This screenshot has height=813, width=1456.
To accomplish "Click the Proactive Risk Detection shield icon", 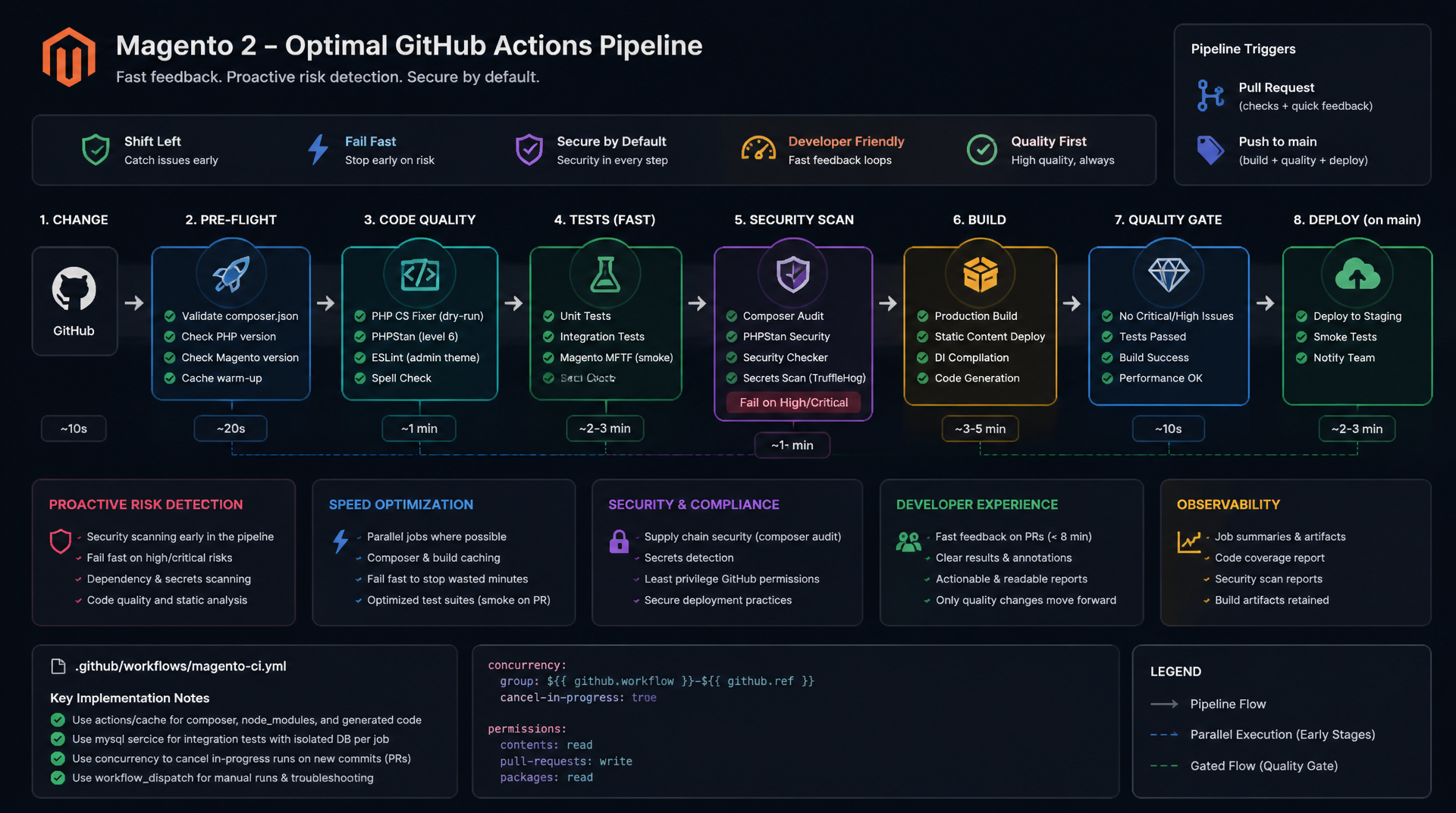I will click(x=61, y=541).
